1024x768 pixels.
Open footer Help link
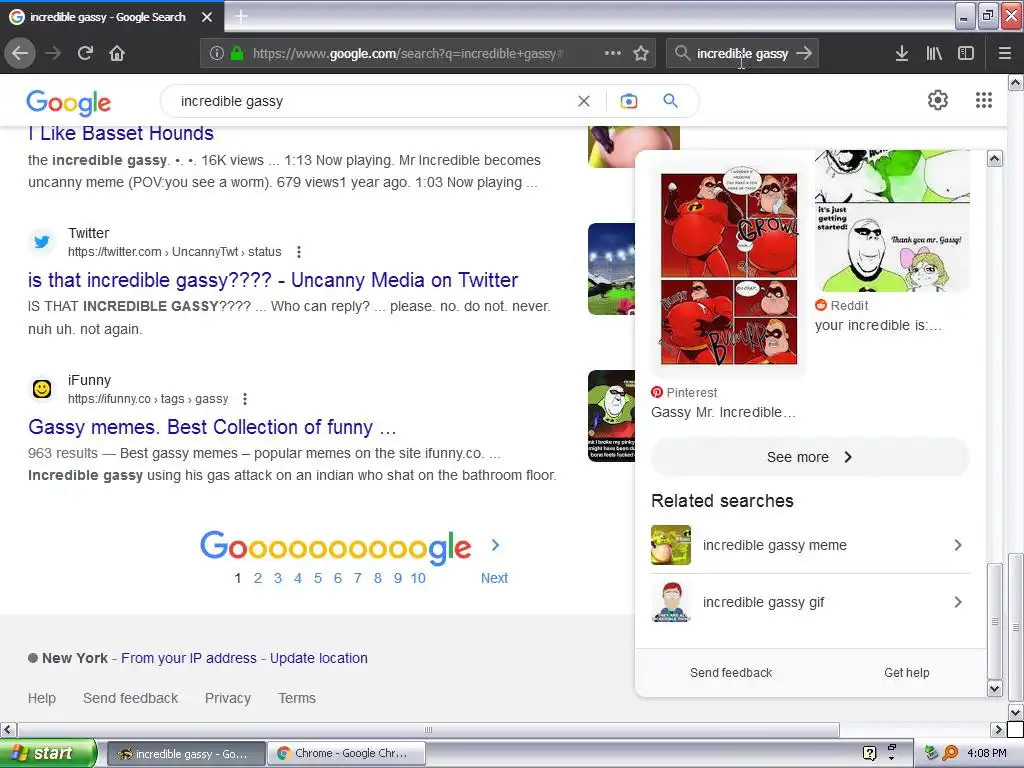click(42, 698)
